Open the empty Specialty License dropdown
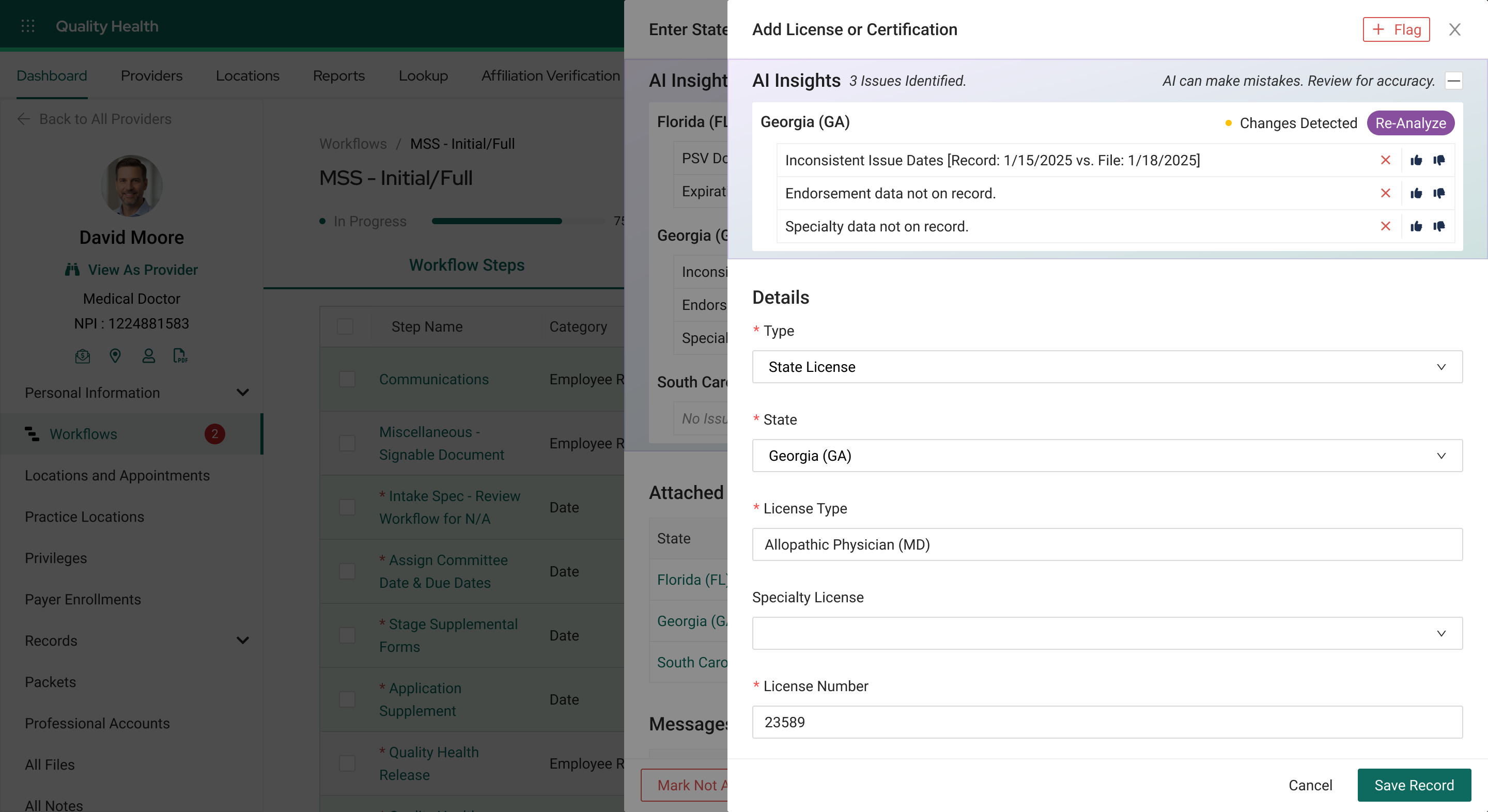The width and height of the screenshot is (1488, 812). (x=1107, y=634)
